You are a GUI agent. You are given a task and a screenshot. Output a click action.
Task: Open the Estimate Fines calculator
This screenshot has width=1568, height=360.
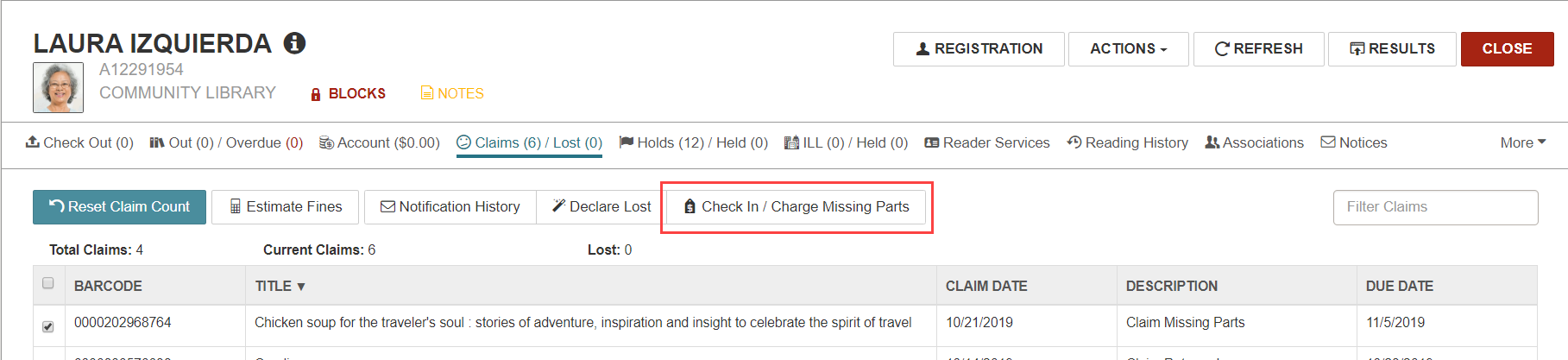pos(285,207)
